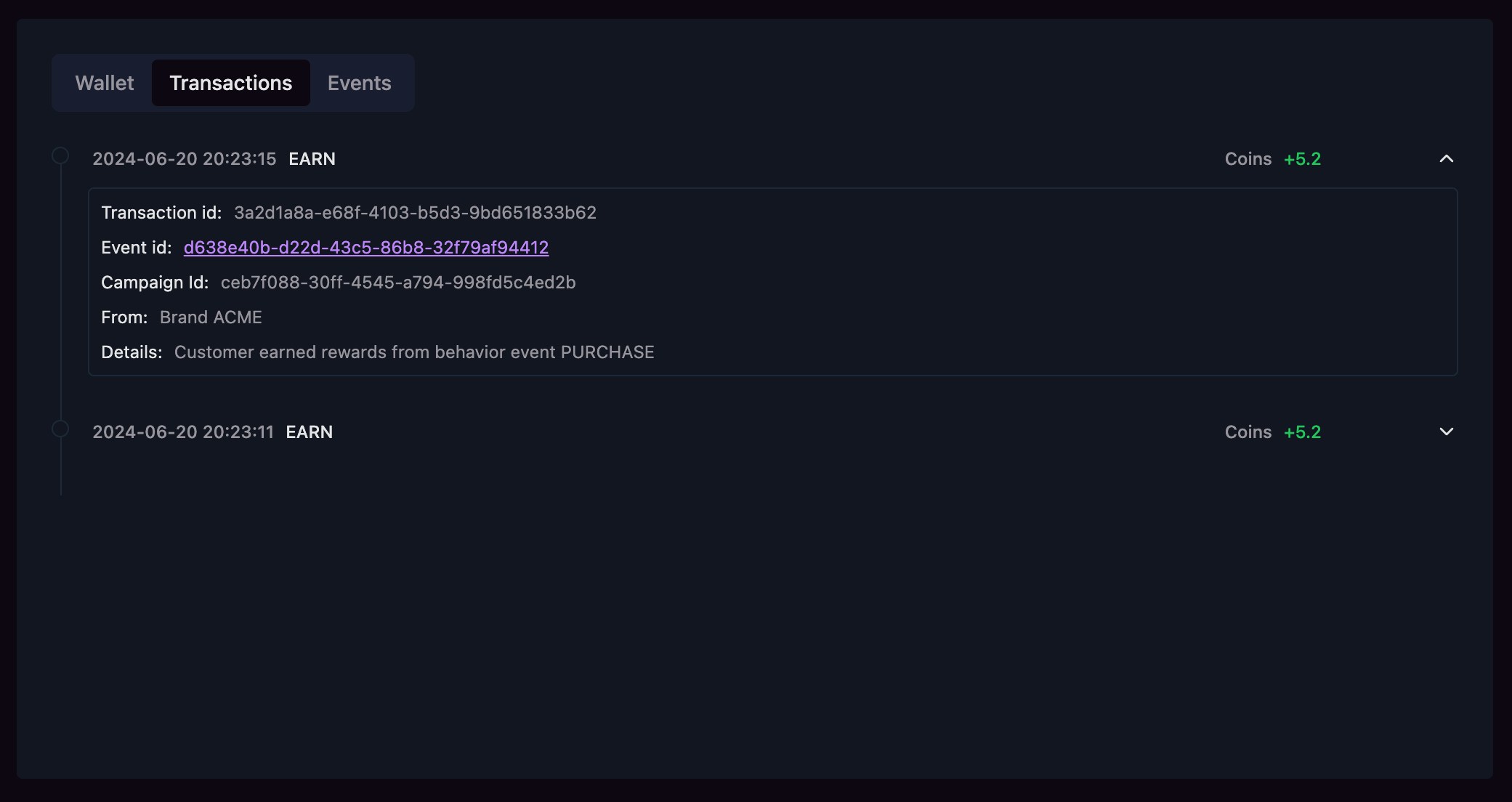Select the Transactions tab
The width and height of the screenshot is (1512, 802).
click(x=230, y=83)
